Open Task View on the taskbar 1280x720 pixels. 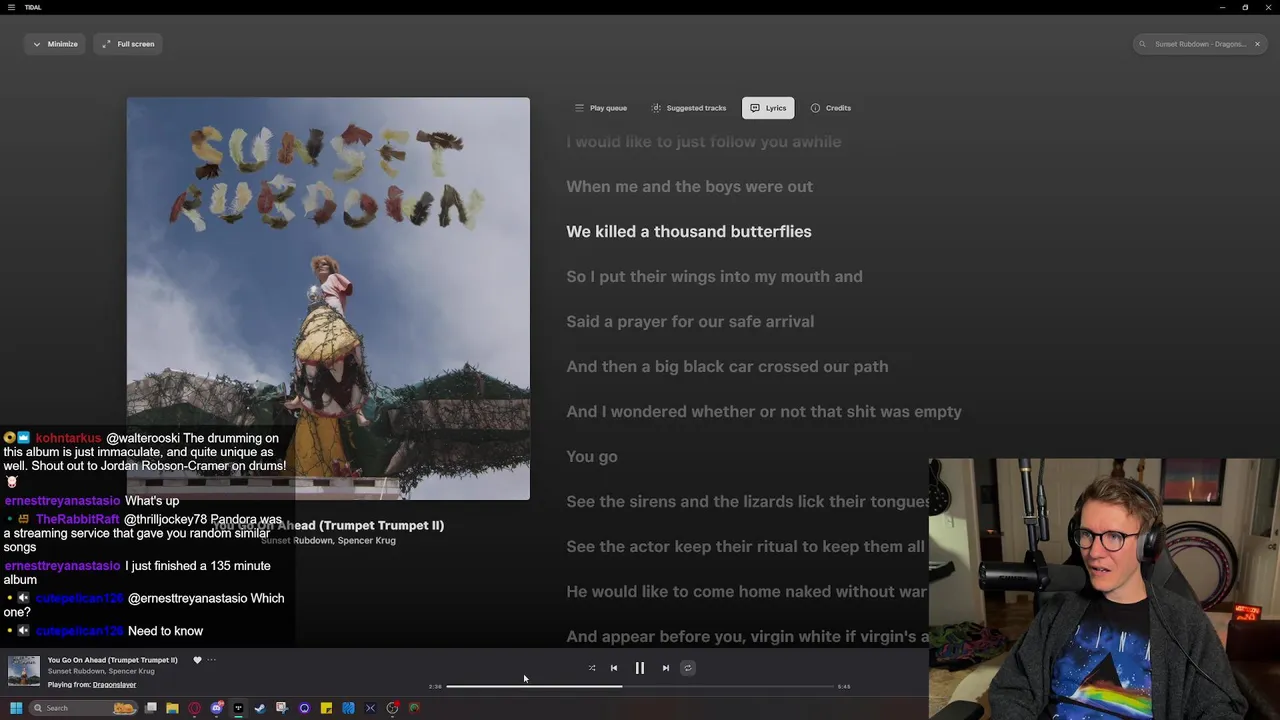(x=151, y=708)
